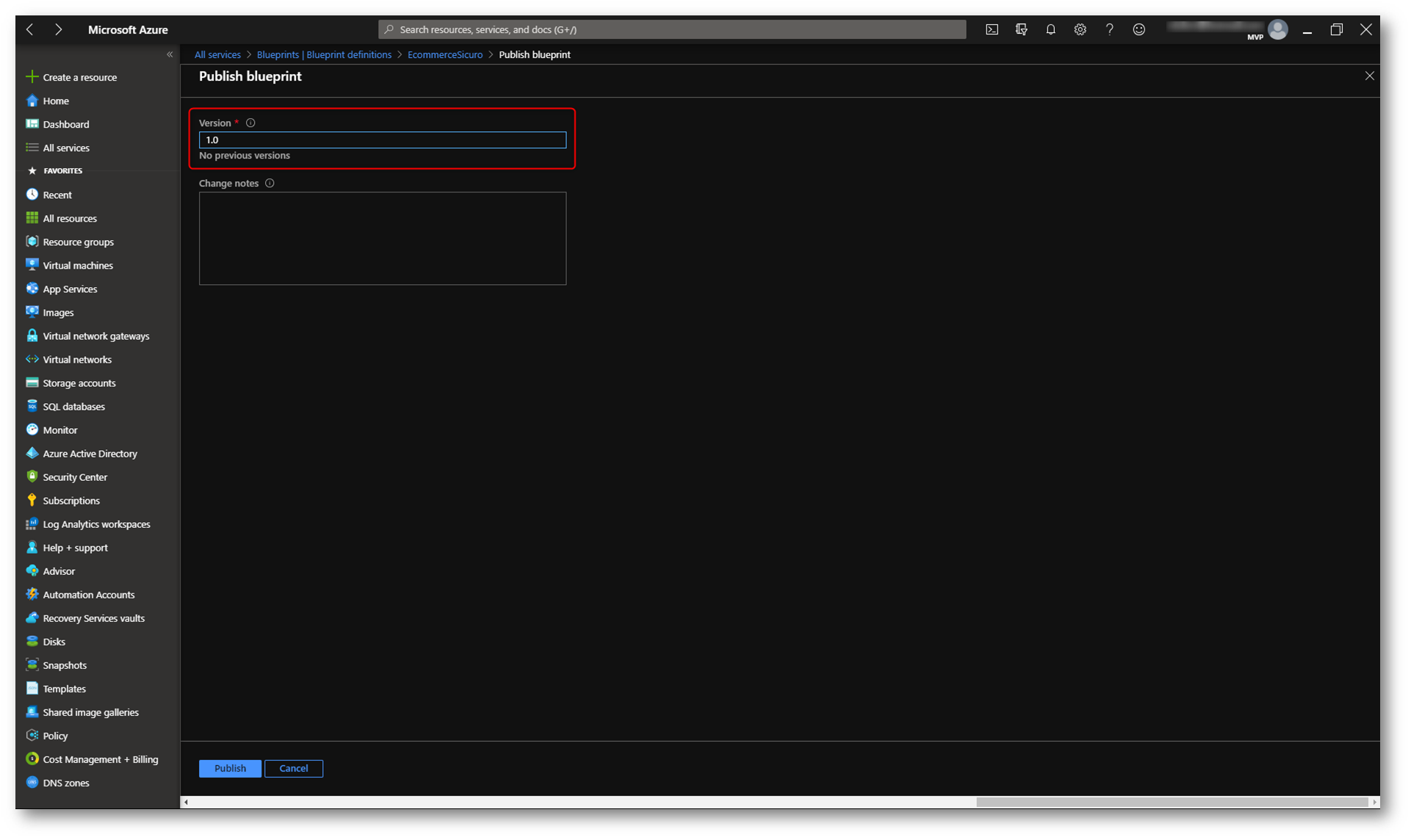The height and width of the screenshot is (840, 1411).
Task: Open Virtual network gateways
Action: pos(98,336)
